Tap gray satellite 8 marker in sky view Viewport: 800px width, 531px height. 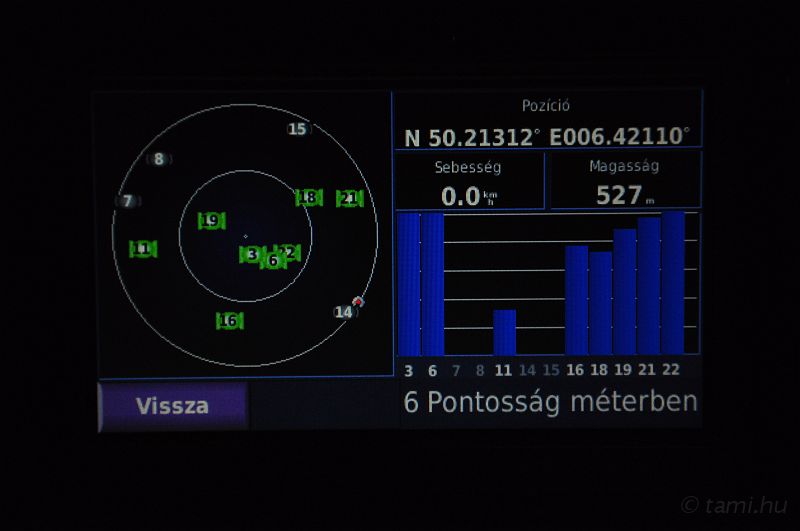point(158,159)
